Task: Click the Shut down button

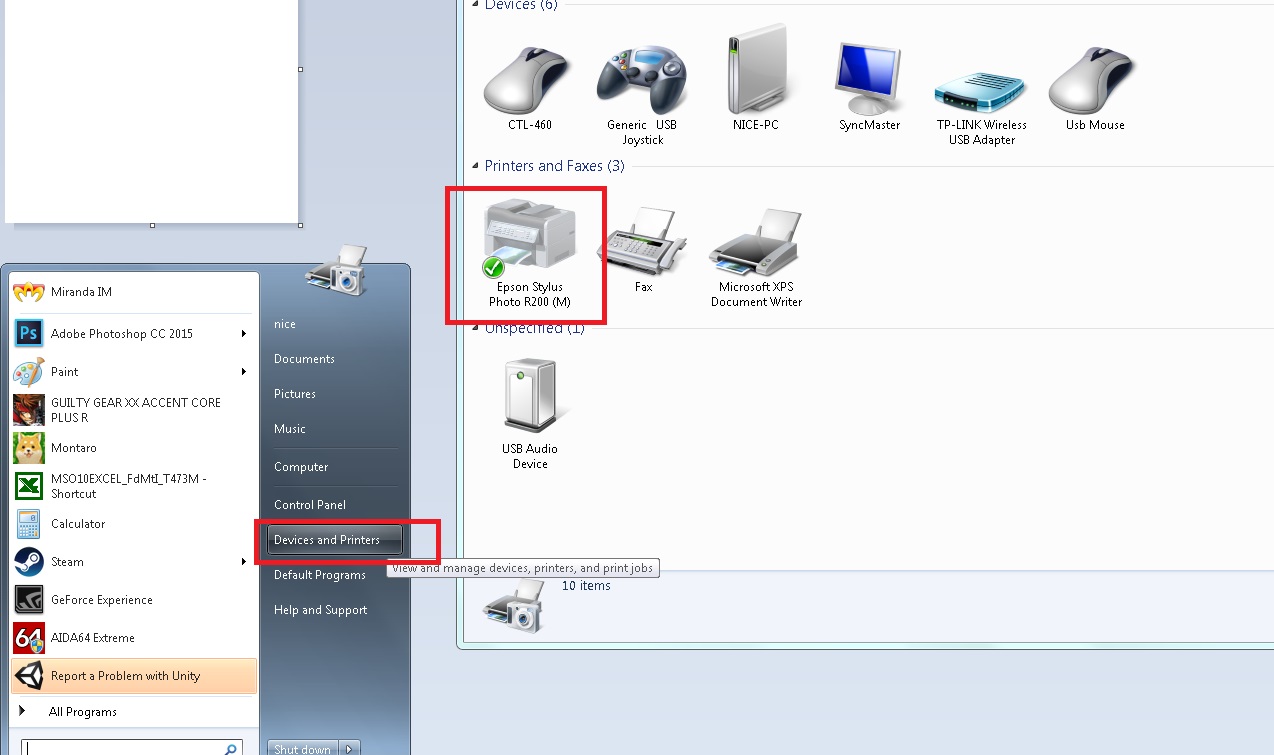Action: click(x=302, y=749)
